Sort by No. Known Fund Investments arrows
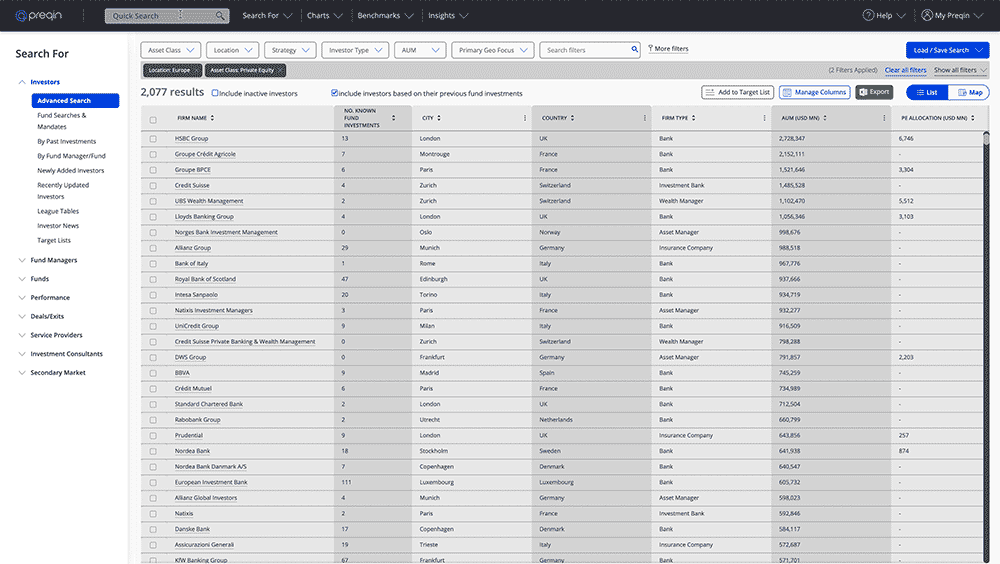 click(393, 118)
